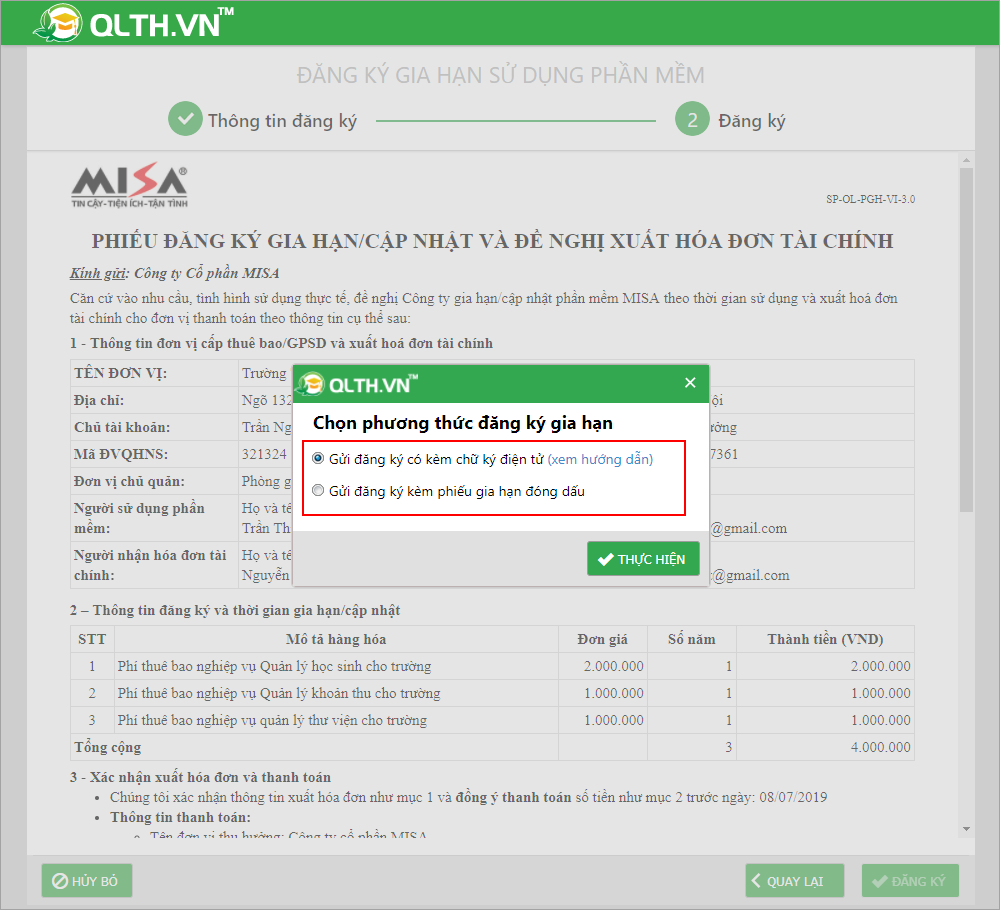Click the document scrollbar up arrow
1000x910 pixels.
pos(966,160)
